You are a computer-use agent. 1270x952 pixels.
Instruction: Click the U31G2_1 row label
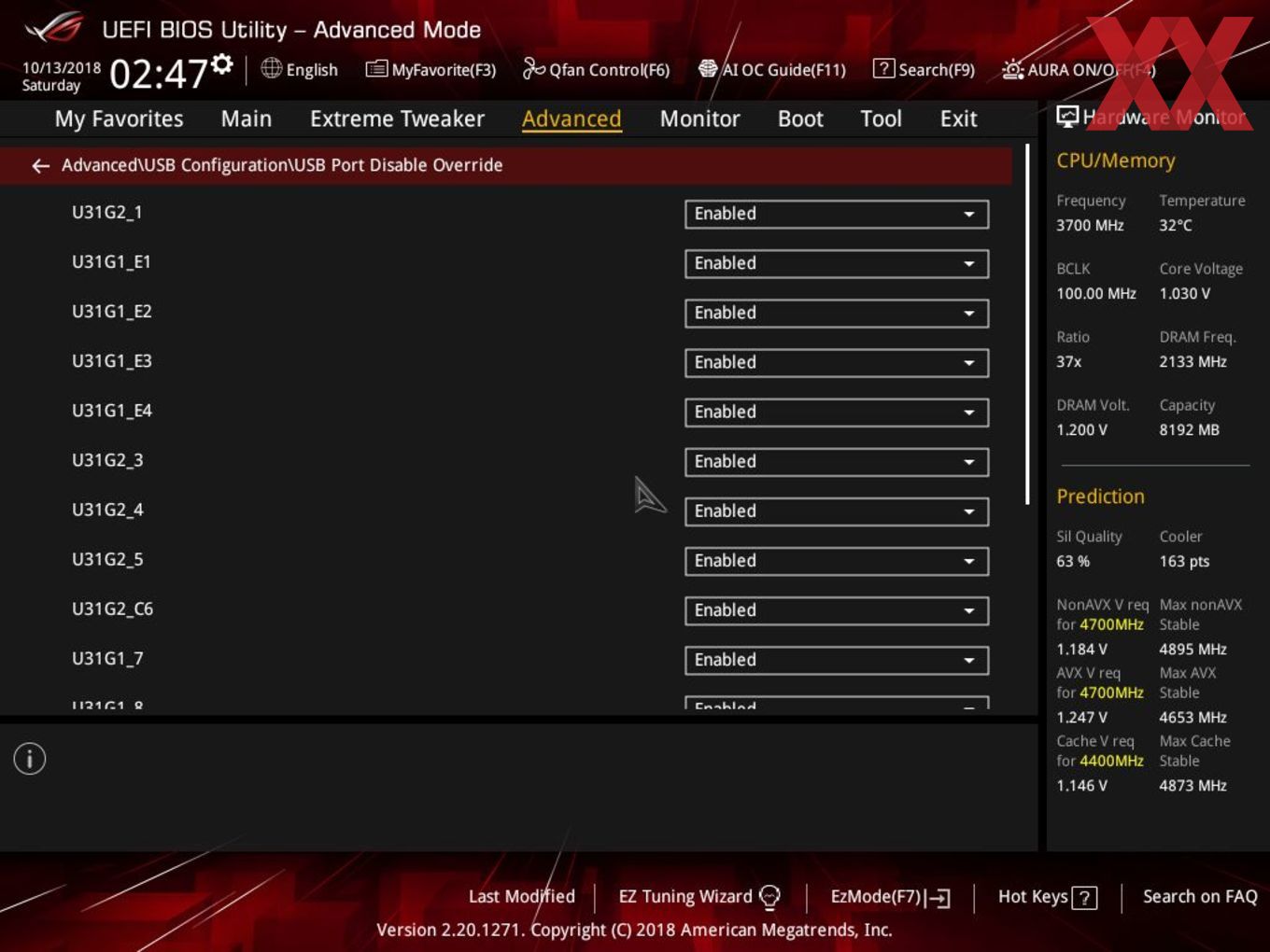107,213
